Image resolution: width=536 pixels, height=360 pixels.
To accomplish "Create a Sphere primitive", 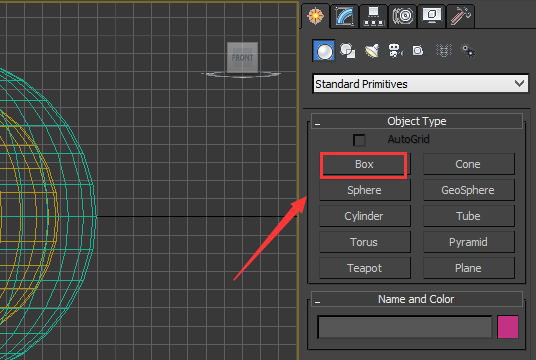I will coord(364,190).
